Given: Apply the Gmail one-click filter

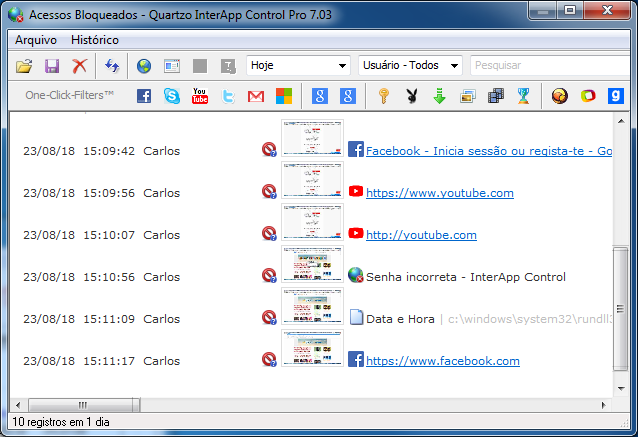Looking at the screenshot, I should point(256,97).
